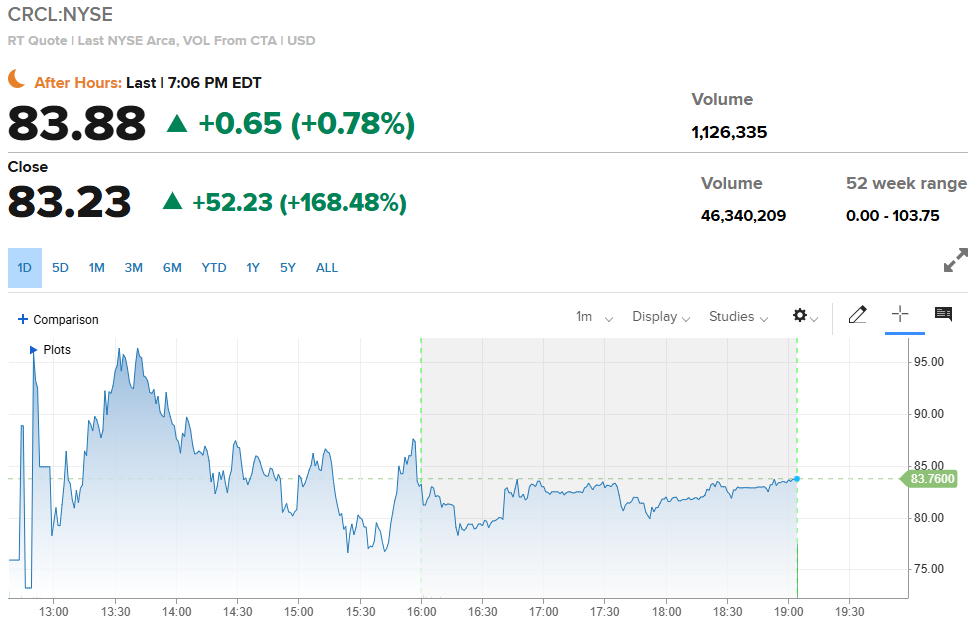The height and width of the screenshot is (618, 979).
Task: Select the ALL time range
Action: (x=327, y=268)
